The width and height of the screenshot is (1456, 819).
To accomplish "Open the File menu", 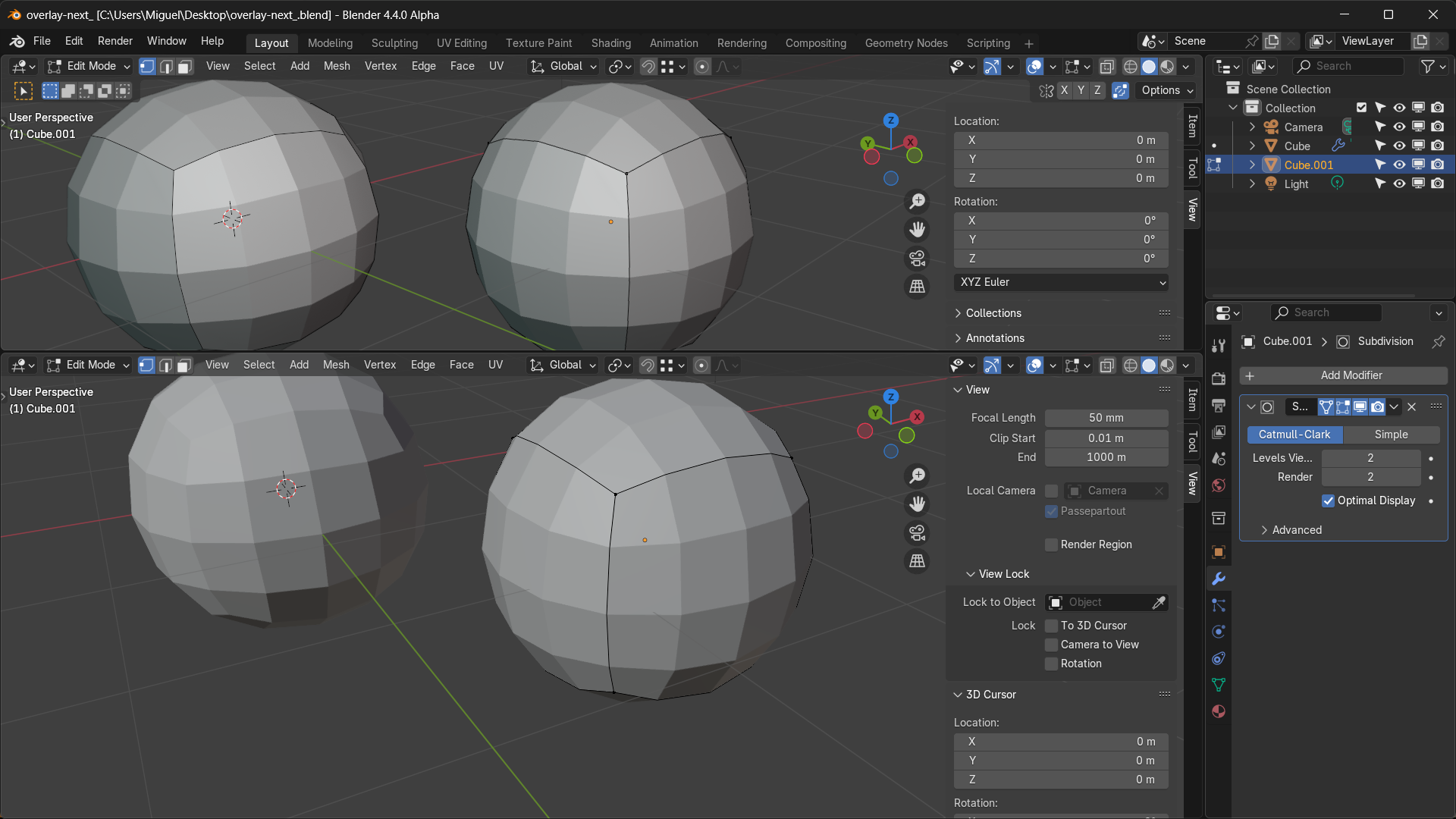I will [42, 41].
